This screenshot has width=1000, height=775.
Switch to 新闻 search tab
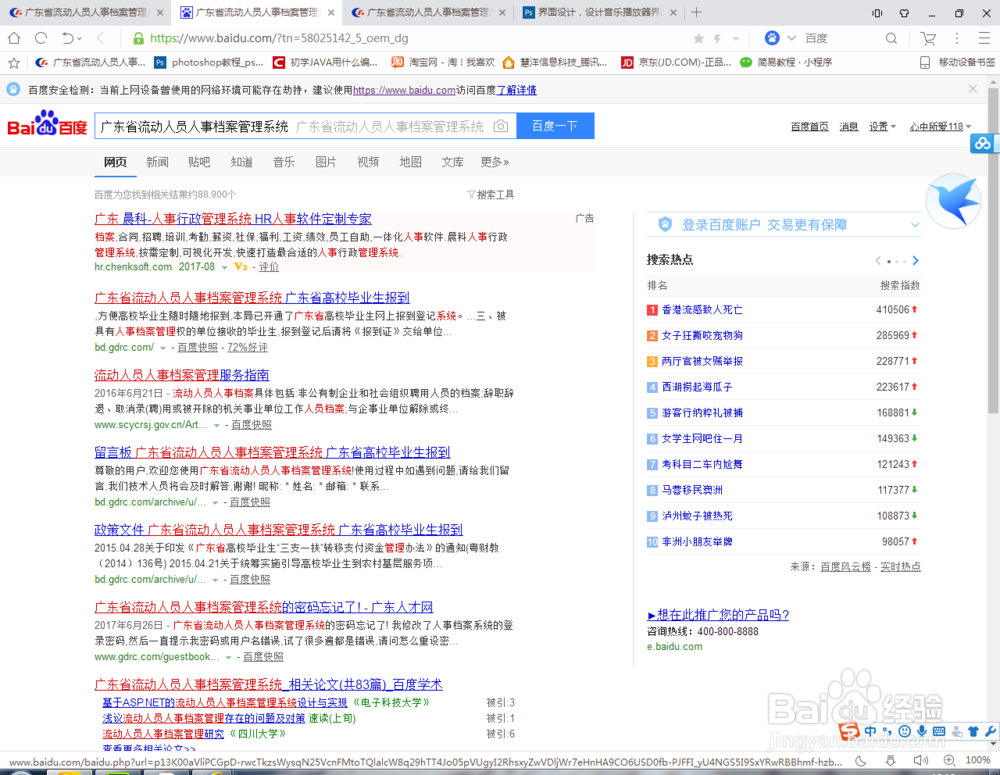[157, 162]
